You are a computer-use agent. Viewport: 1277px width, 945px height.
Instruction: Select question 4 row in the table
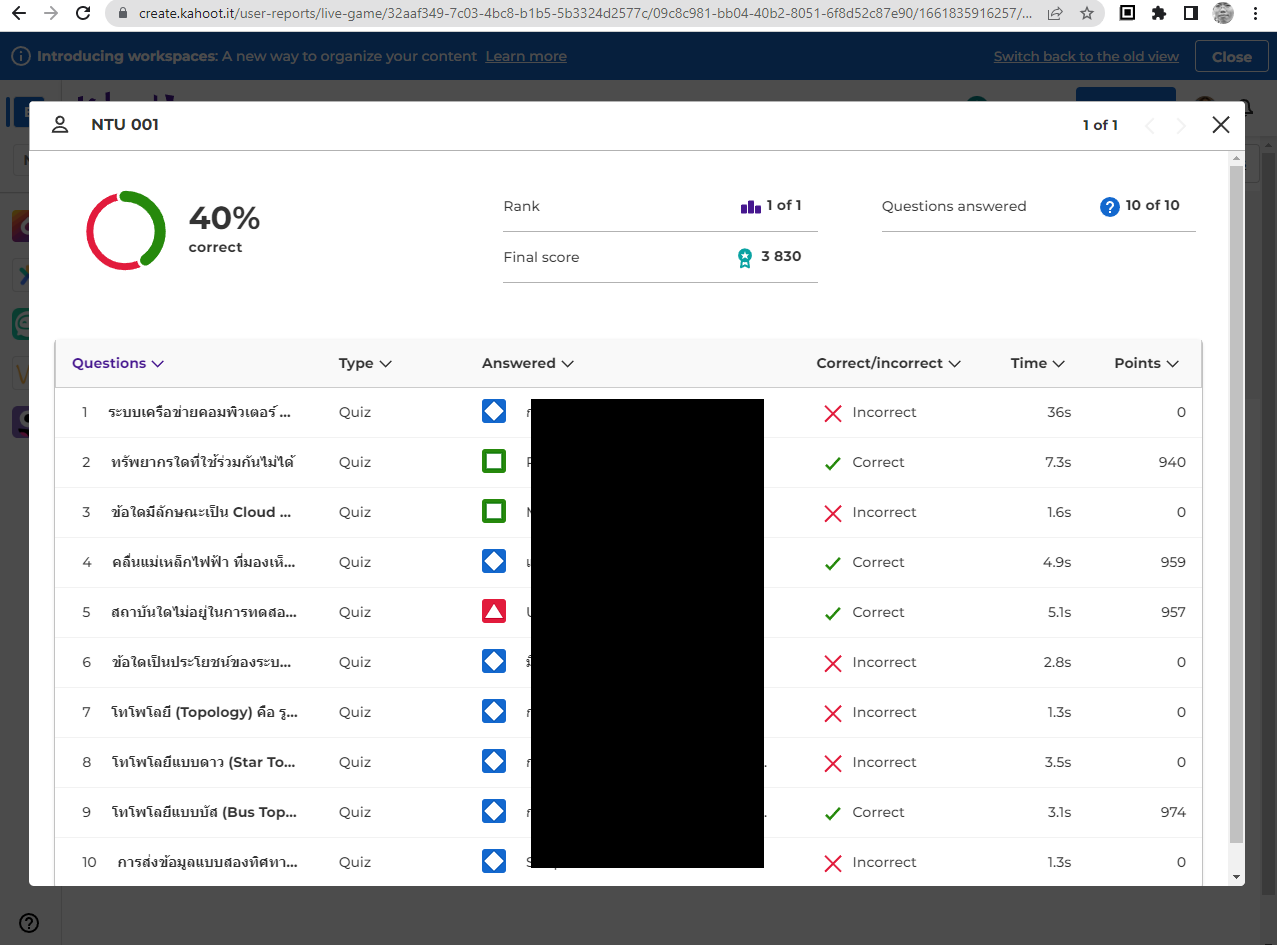pos(204,562)
